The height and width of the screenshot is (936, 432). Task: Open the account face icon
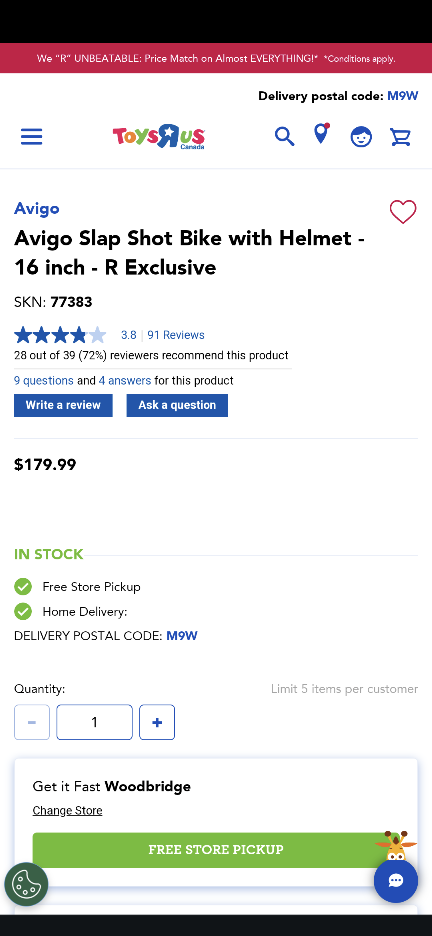tap(361, 137)
